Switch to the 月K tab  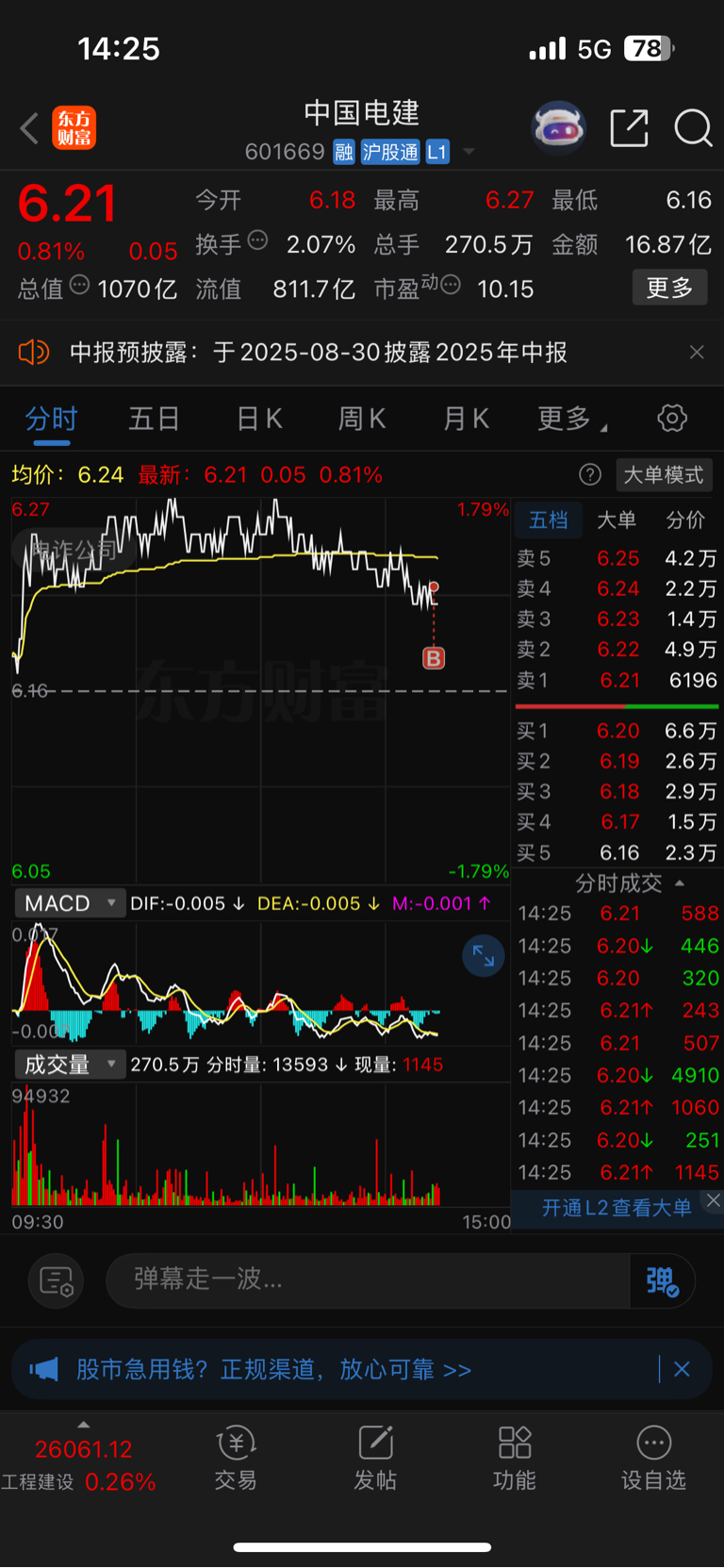point(466,419)
